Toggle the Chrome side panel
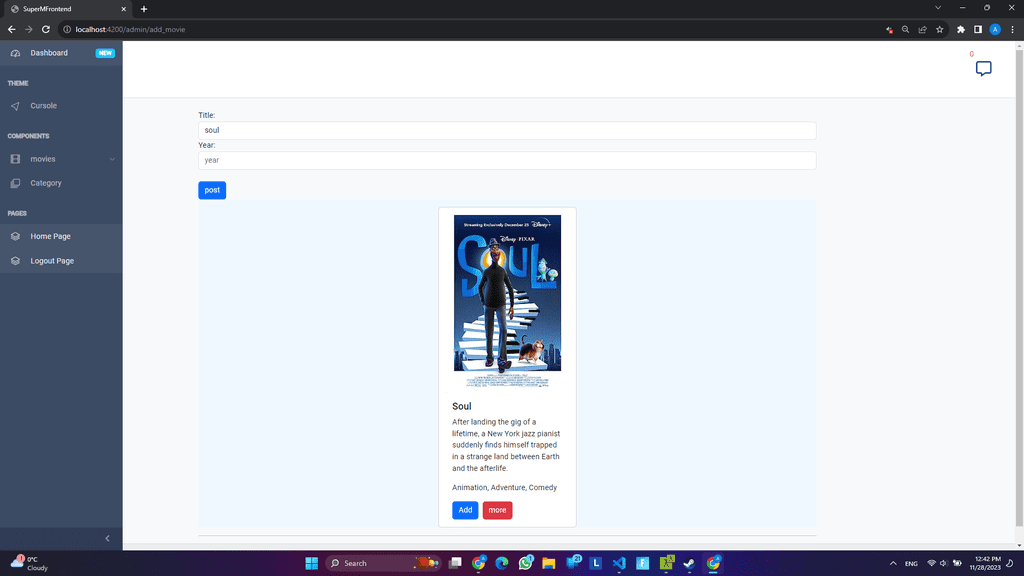1024x576 pixels. (x=978, y=29)
